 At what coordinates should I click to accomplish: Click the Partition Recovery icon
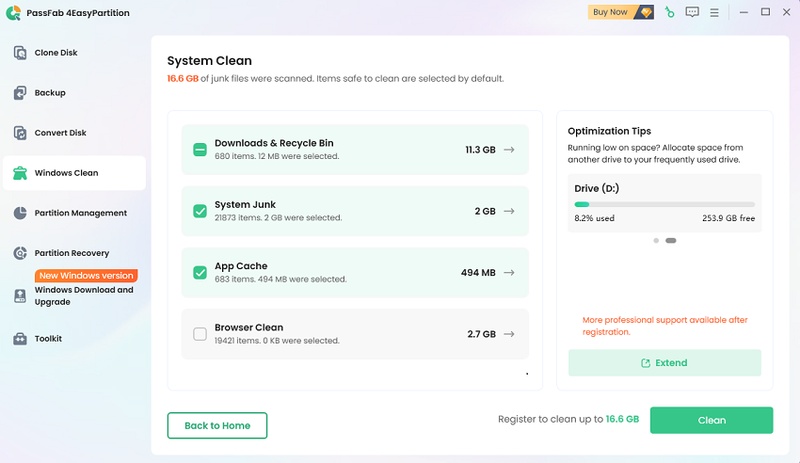pos(20,253)
